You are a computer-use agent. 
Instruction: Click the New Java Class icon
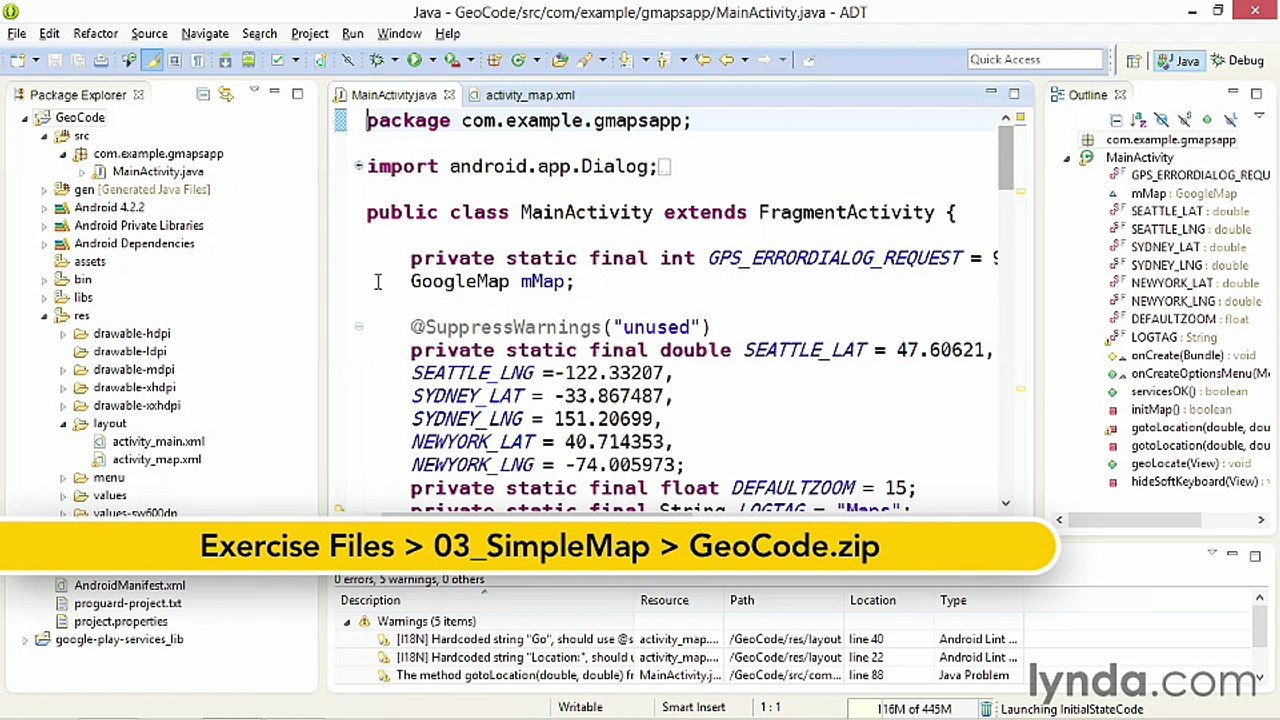[x=519, y=60]
